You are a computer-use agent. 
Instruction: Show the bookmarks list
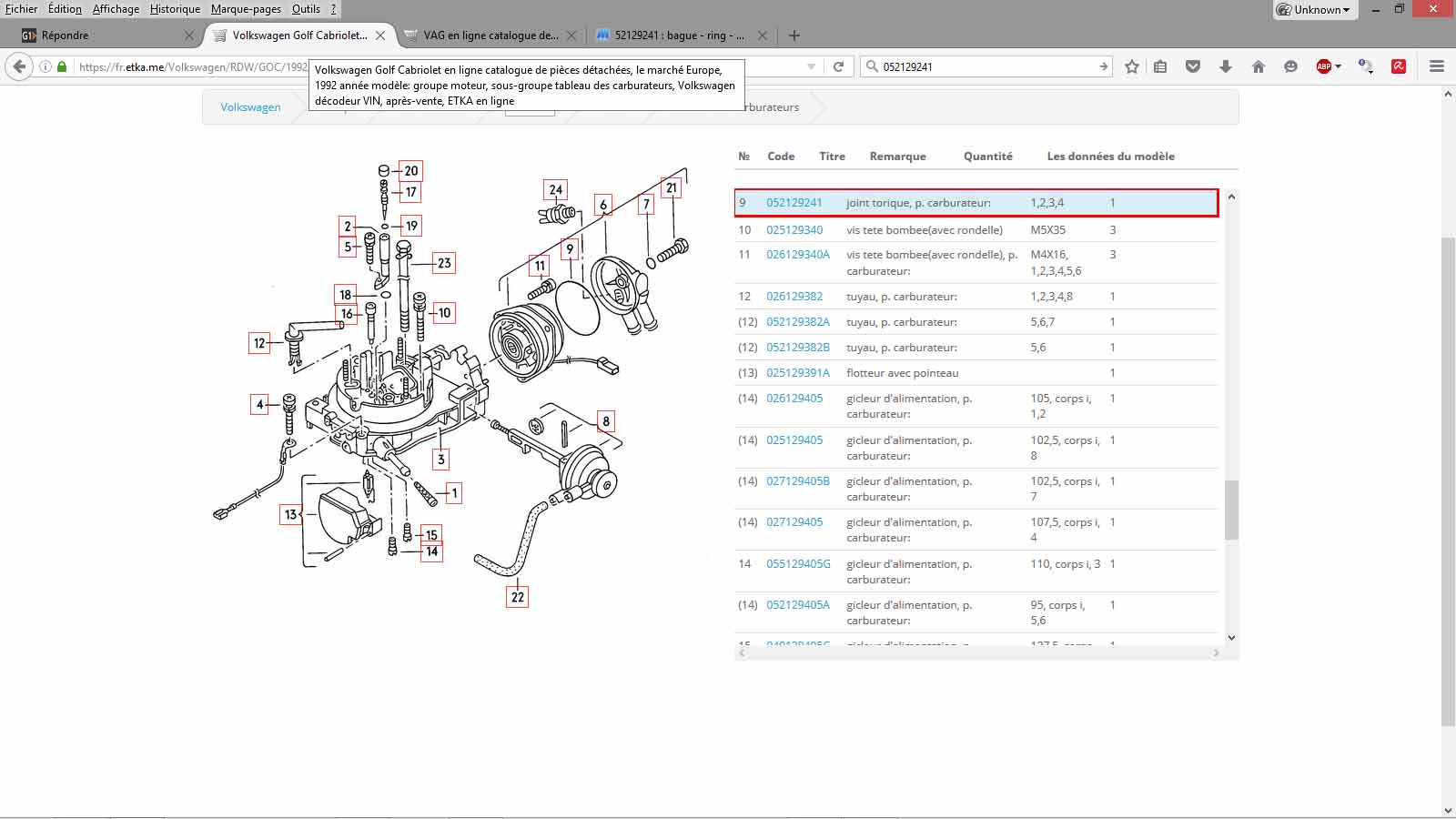pos(1160,66)
